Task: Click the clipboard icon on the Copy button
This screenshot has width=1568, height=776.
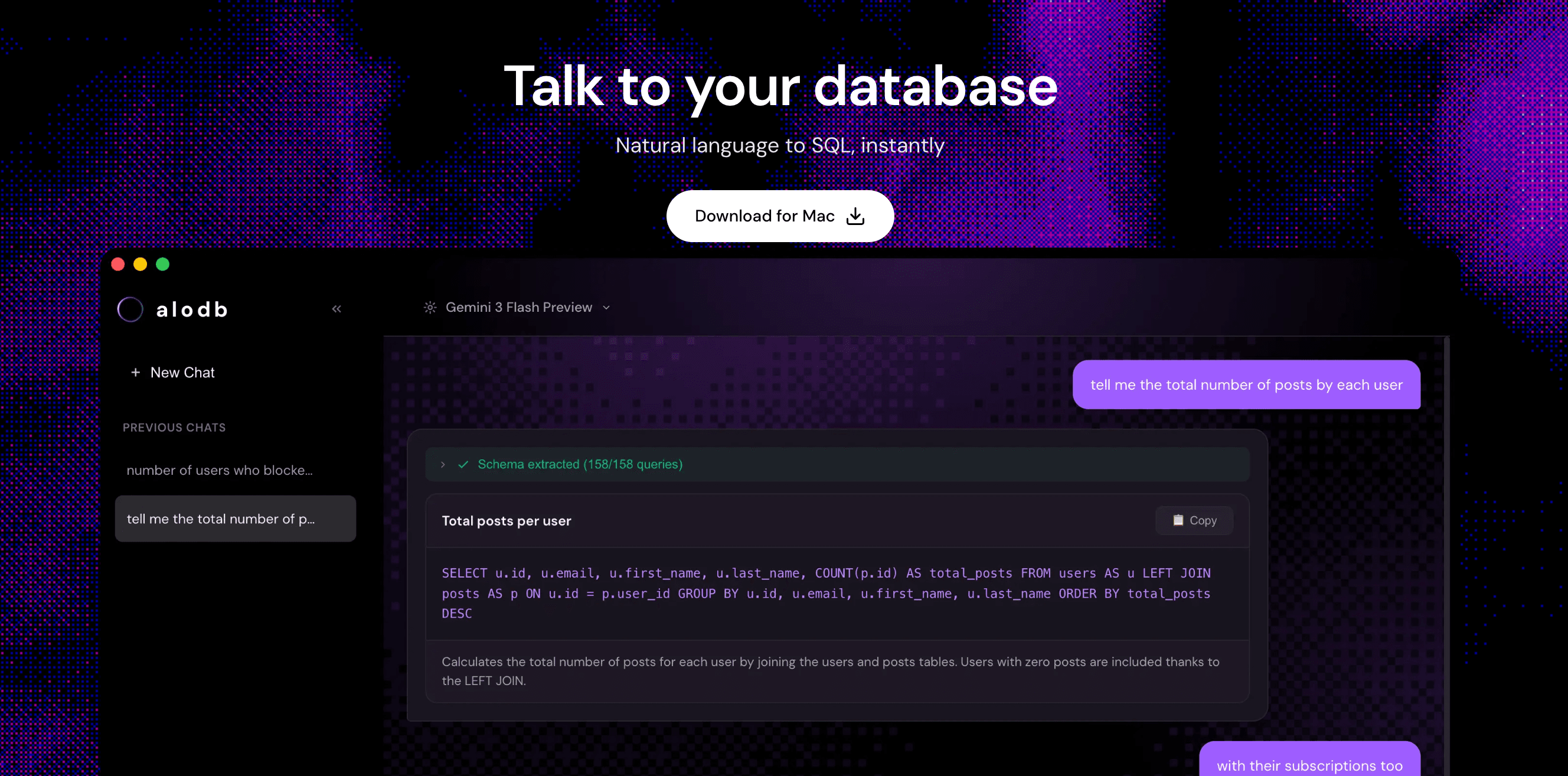Action: (x=1178, y=520)
